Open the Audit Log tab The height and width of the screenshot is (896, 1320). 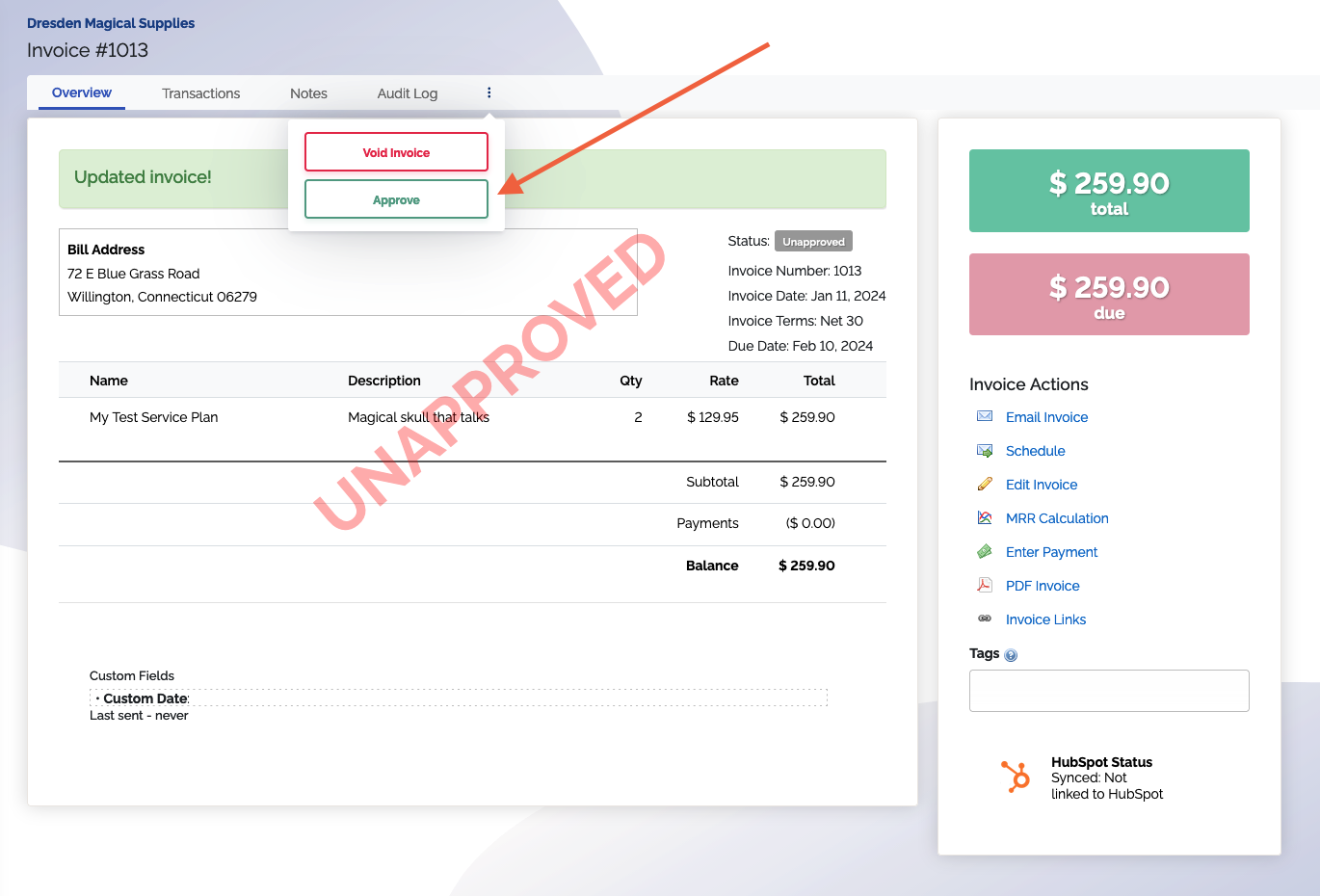click(x=408, y=92)
